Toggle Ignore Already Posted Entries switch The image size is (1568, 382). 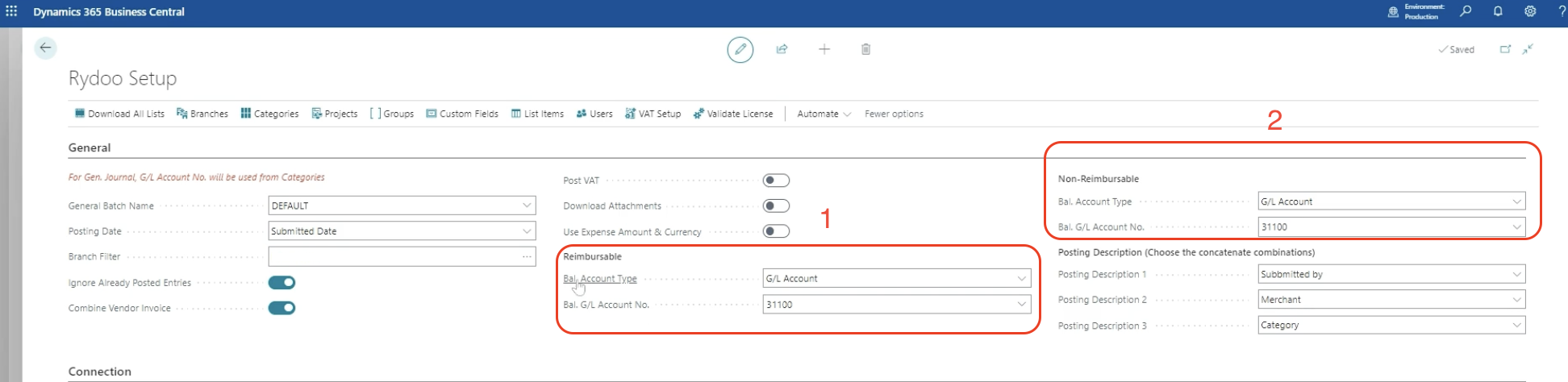pos(281,283)
